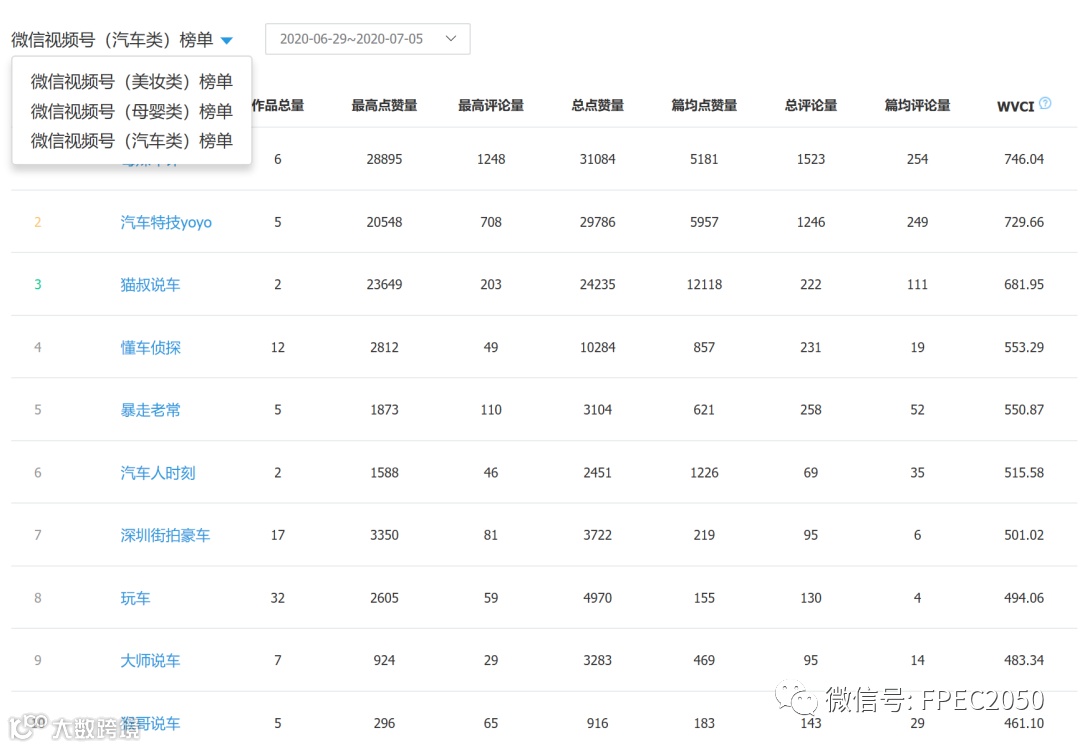The image size is (1080, 748).
Task: Click the highest-likes value 28895
Action: coord(384,159)
